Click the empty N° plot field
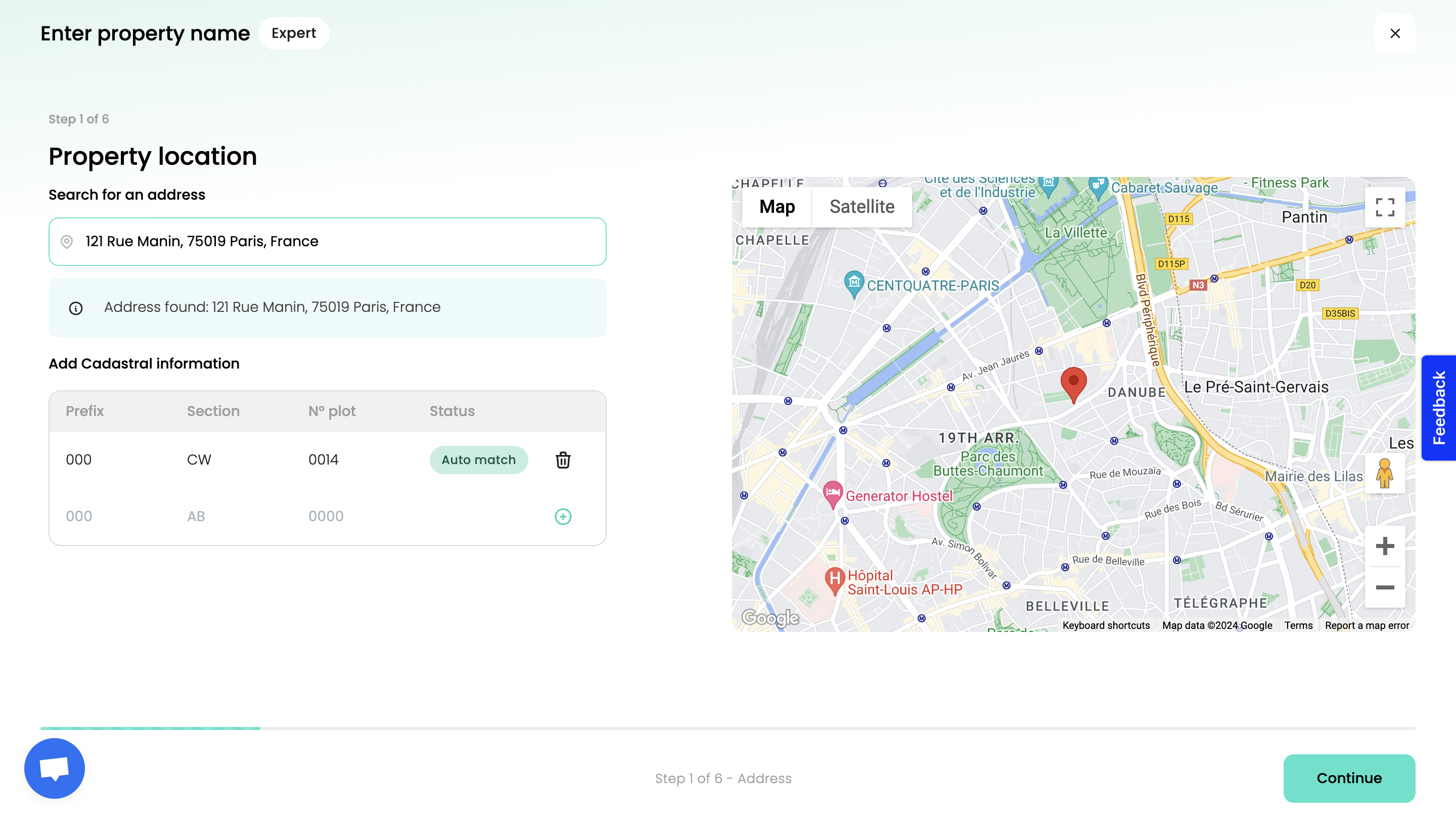Screen dimensions: 1456x819 350,517
